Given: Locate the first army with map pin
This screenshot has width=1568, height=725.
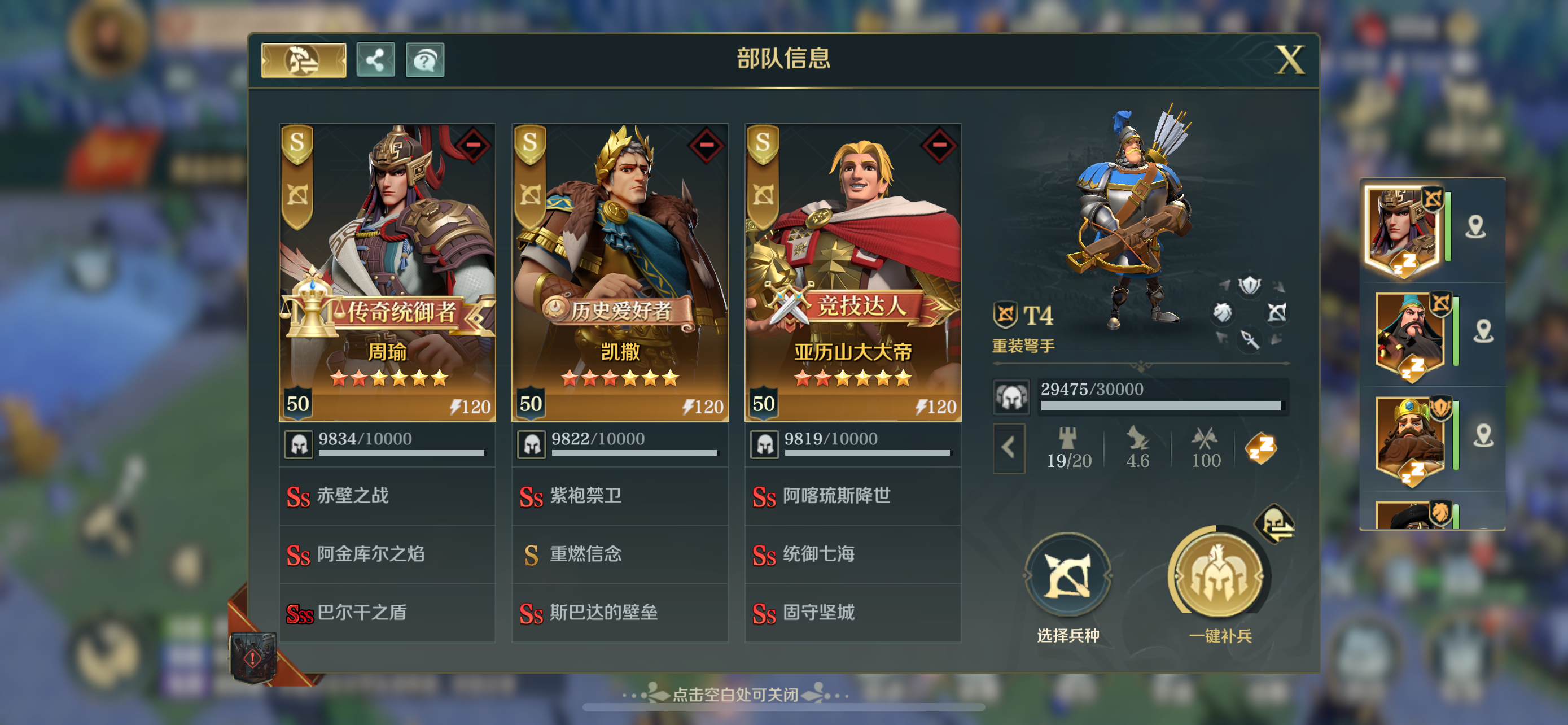Looking at the screenshot, I should pos(1475,227).
